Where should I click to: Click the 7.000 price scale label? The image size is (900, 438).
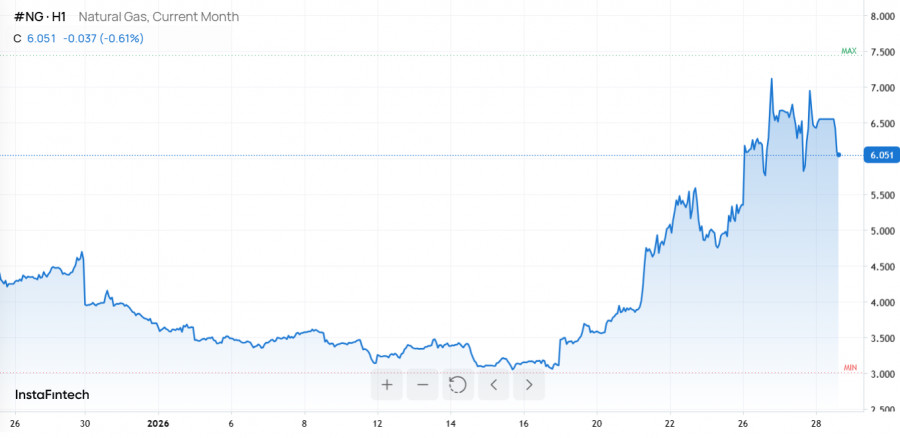pos(881,88)
